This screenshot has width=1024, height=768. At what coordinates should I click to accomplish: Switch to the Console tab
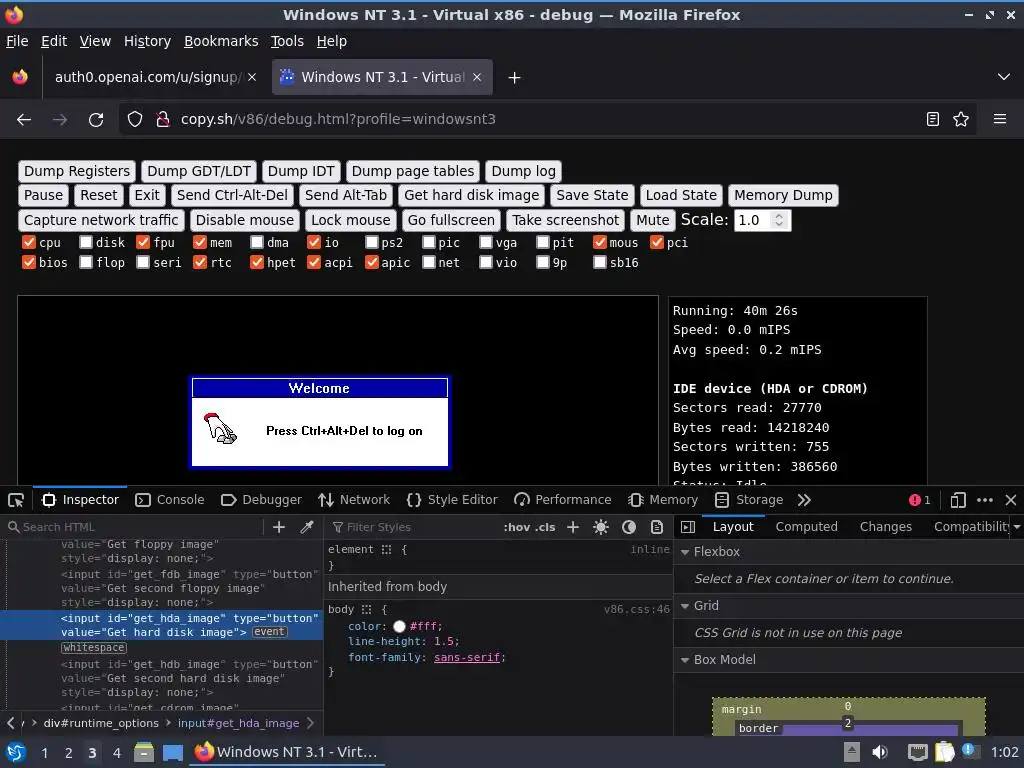(x=170, y=500)
